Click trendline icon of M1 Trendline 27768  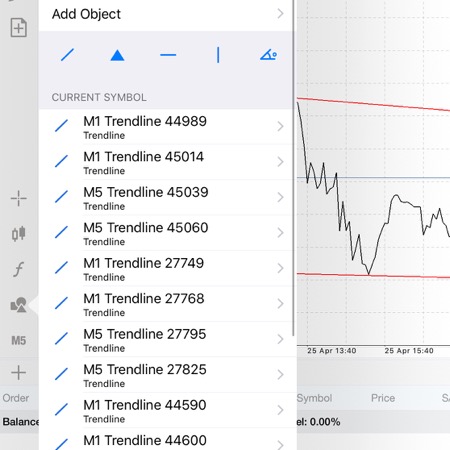click(61, 303)
